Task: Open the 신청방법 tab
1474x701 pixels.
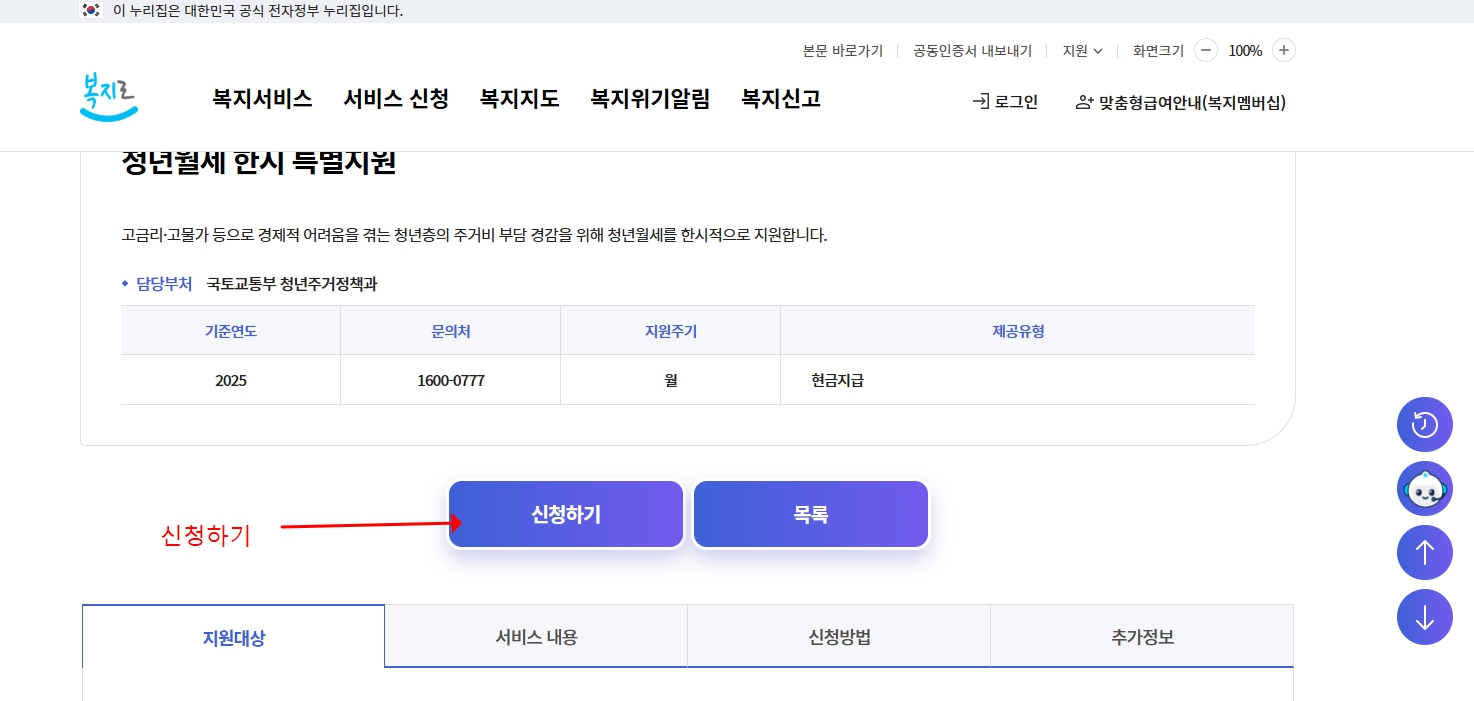Action: point(838,636)
